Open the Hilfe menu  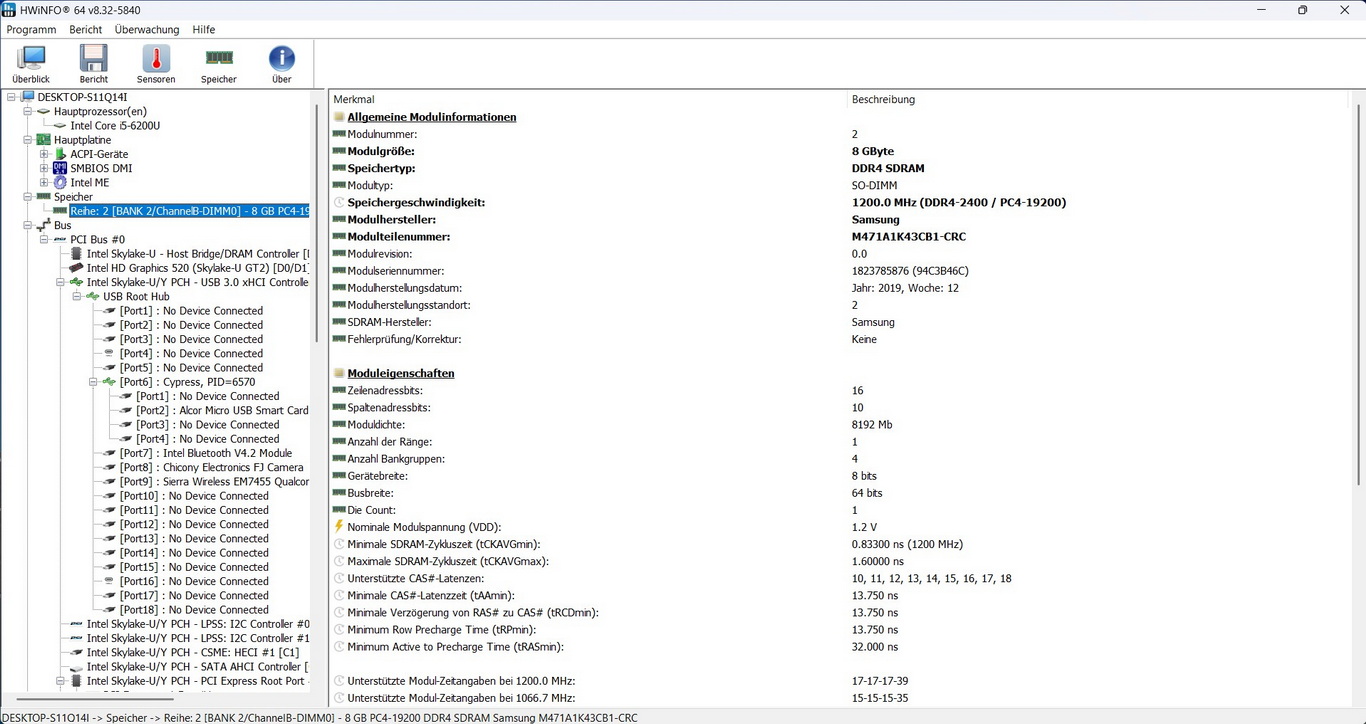click(204, 30)
